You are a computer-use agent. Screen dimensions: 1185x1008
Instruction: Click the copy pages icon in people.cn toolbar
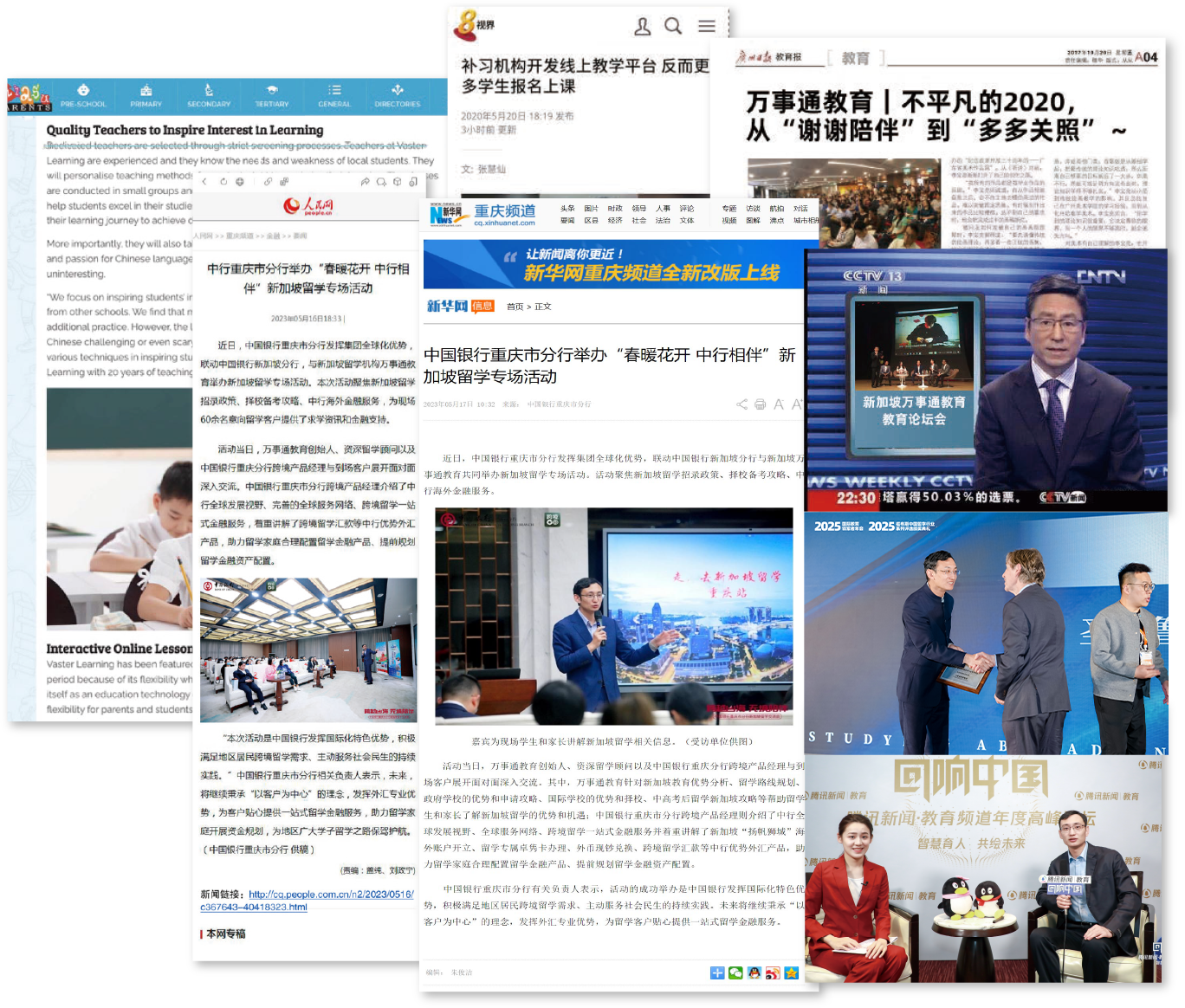tap(284, 182)
